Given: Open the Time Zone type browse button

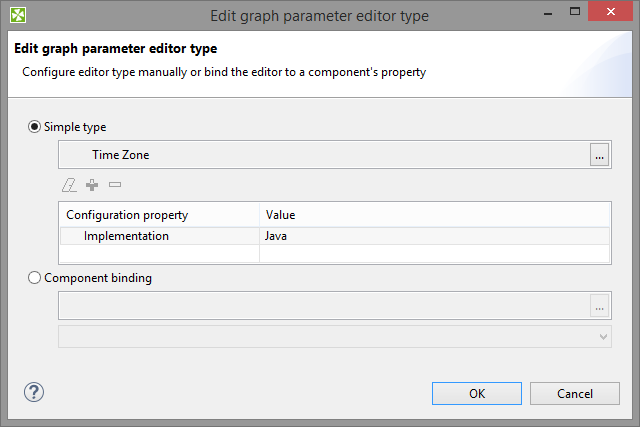Looking at the screenshot, I should tap(599, 155).
